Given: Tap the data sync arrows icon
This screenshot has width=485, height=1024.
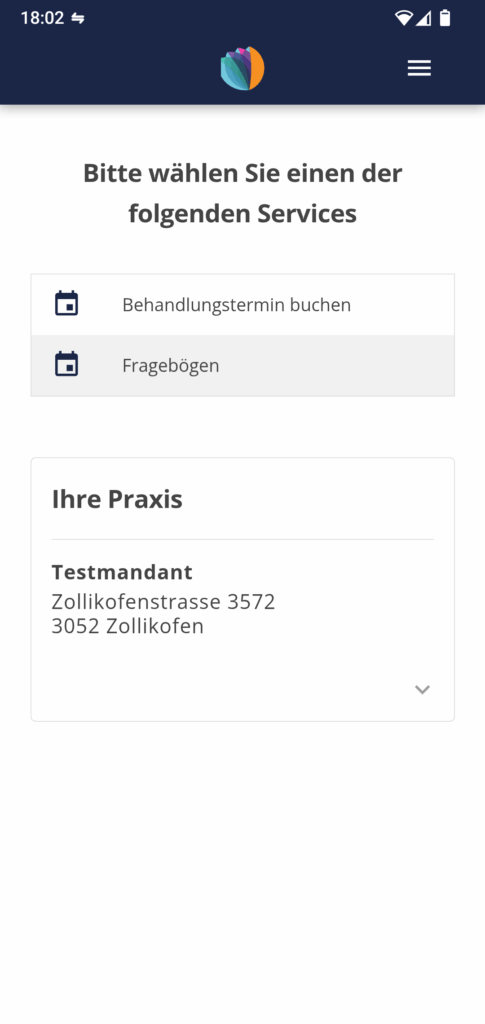Looking at the screenshot, I should click(x=78, y=18).
